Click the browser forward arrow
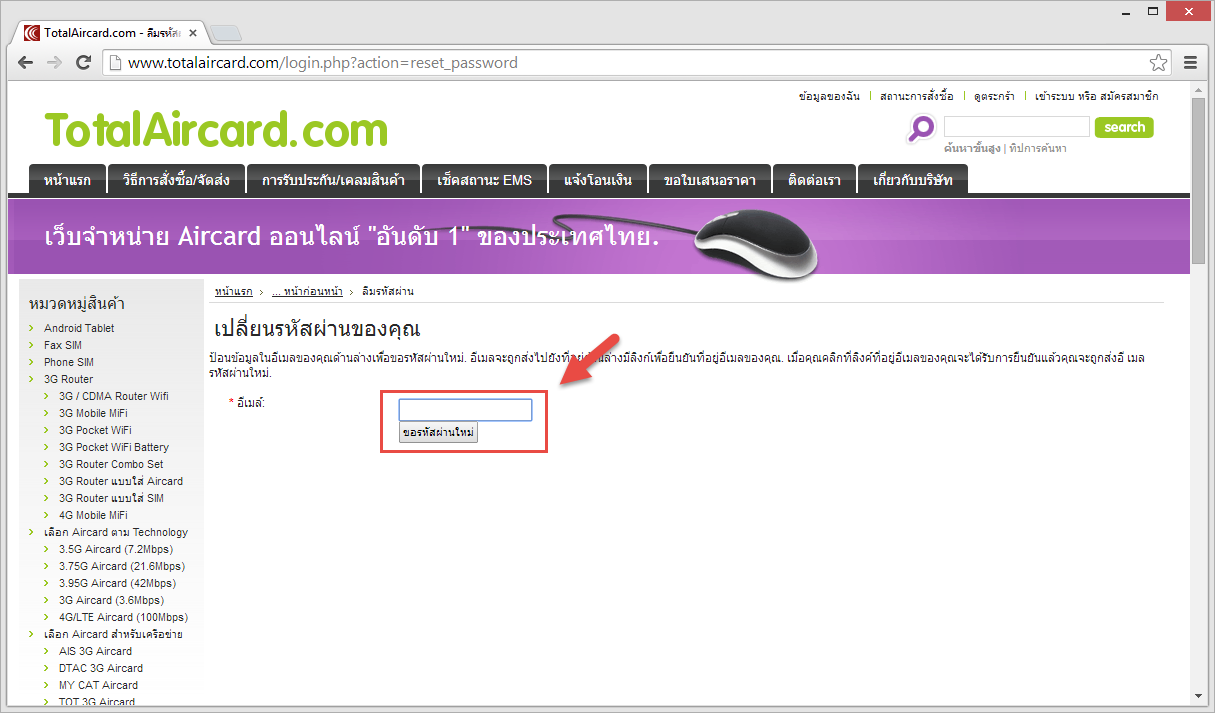Image resolution: width=1215 pixels, height=713 pixels. (55, 63)
